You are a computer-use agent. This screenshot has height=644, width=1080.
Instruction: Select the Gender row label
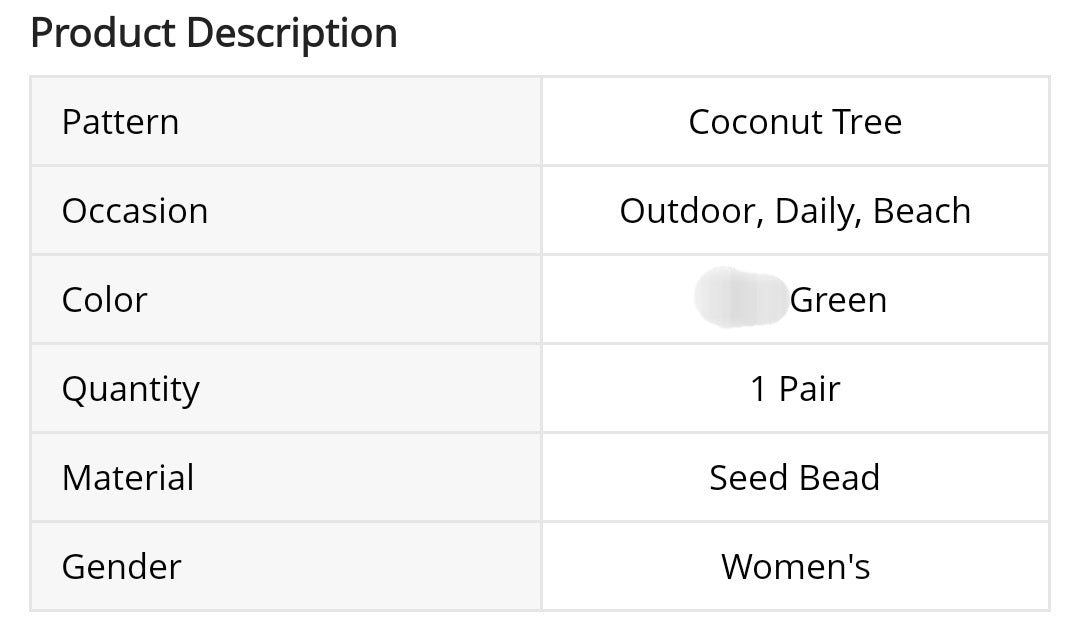point(121,567)
